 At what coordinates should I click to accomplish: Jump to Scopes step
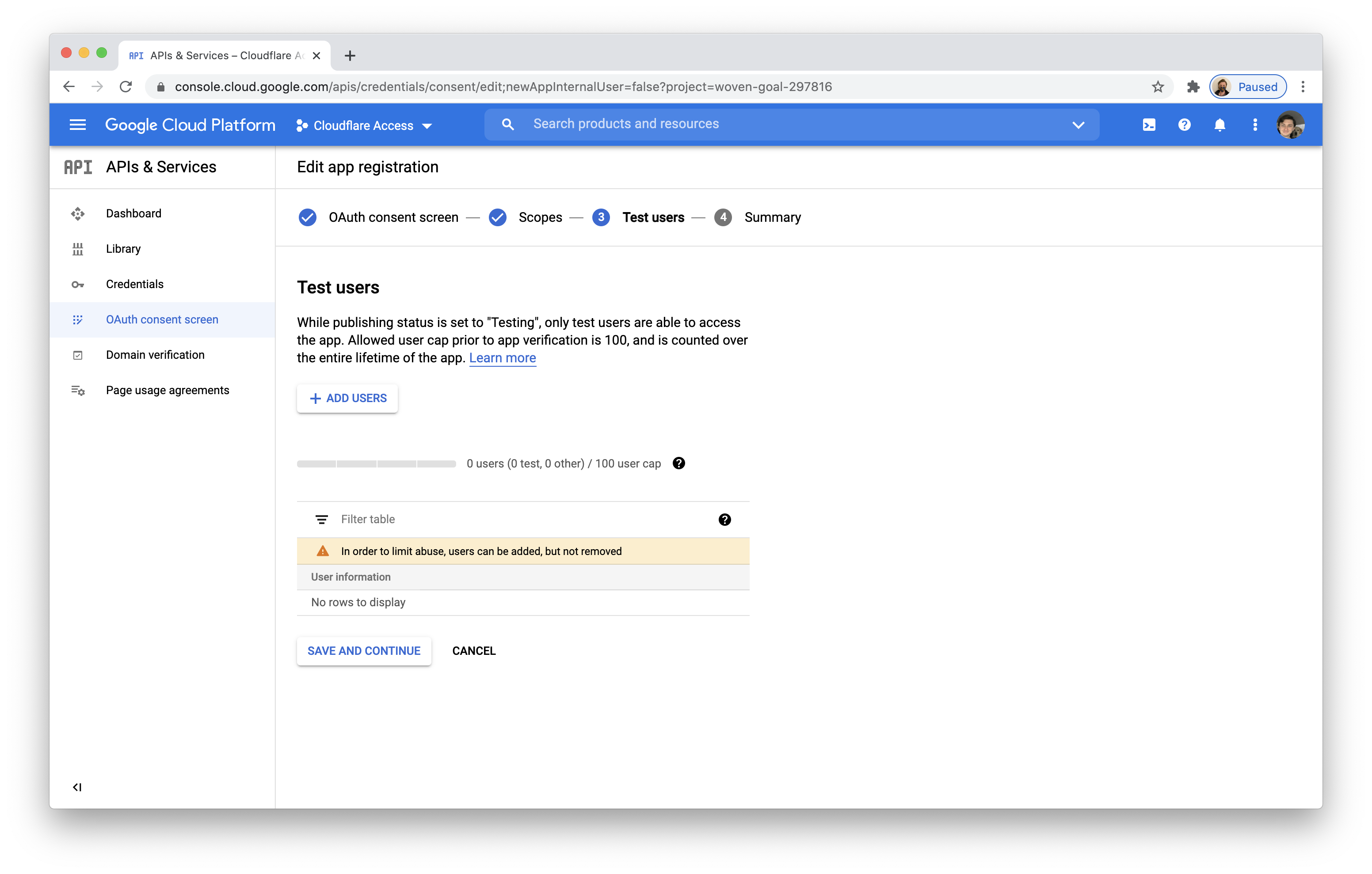[x=540, y=217]
